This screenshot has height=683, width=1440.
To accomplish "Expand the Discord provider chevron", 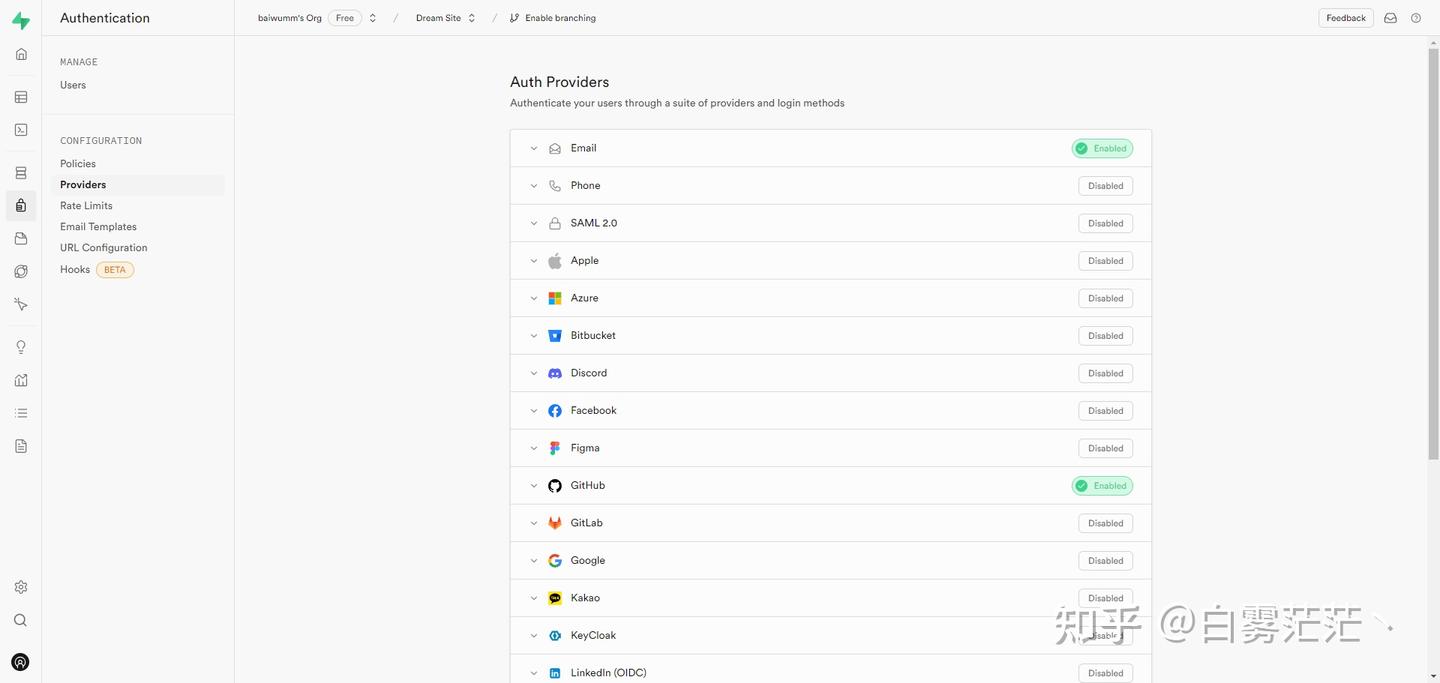I will point(534,373).
